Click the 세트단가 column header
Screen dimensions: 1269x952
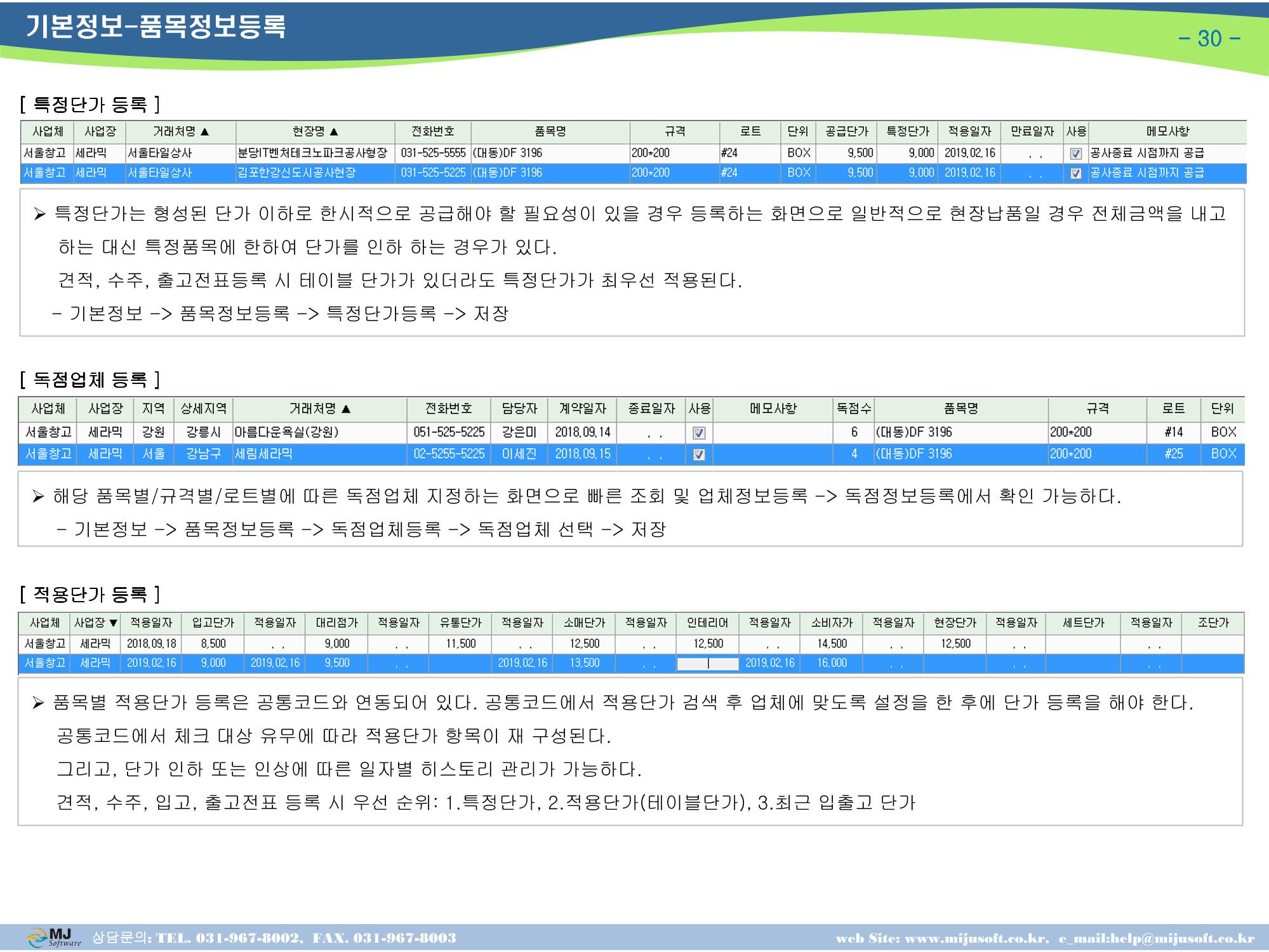(x=1084, y=623)
